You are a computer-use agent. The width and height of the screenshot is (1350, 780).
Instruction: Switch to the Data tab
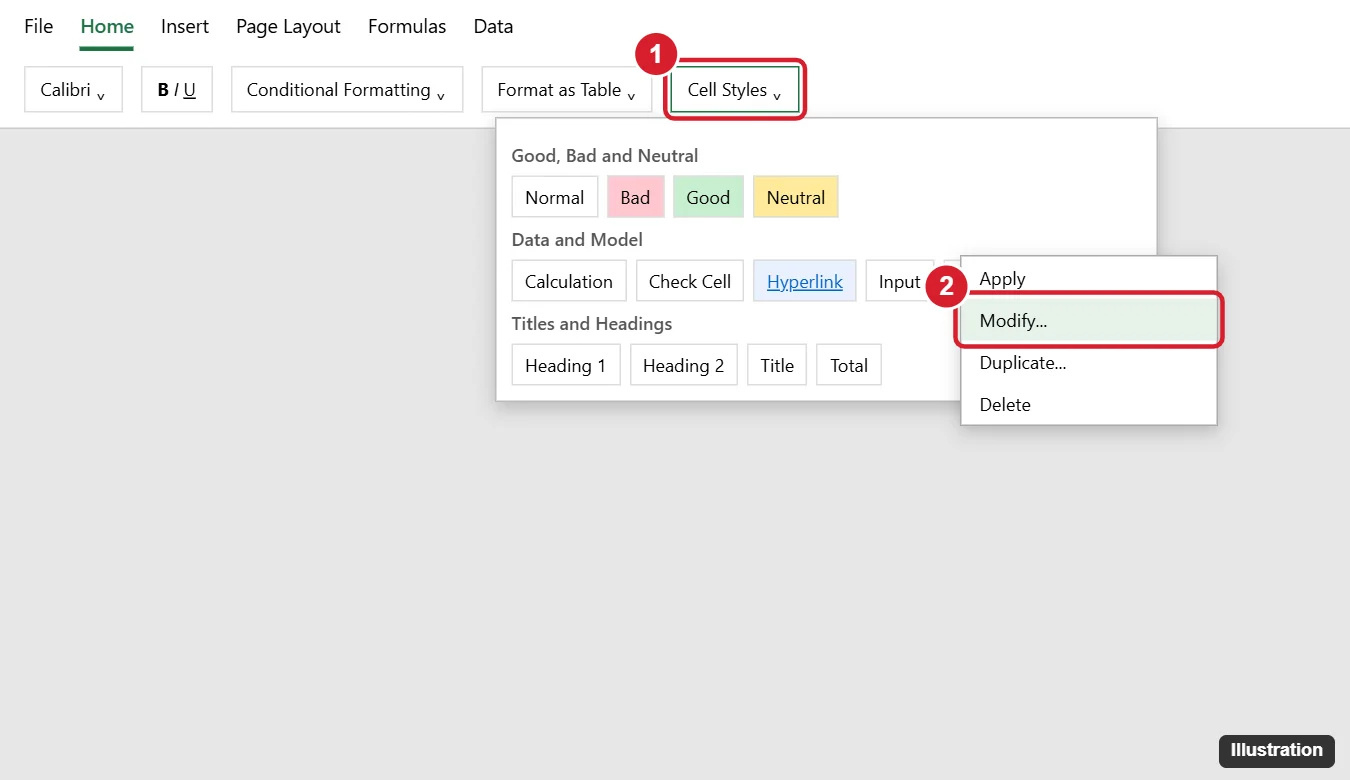tap(493, 27)
